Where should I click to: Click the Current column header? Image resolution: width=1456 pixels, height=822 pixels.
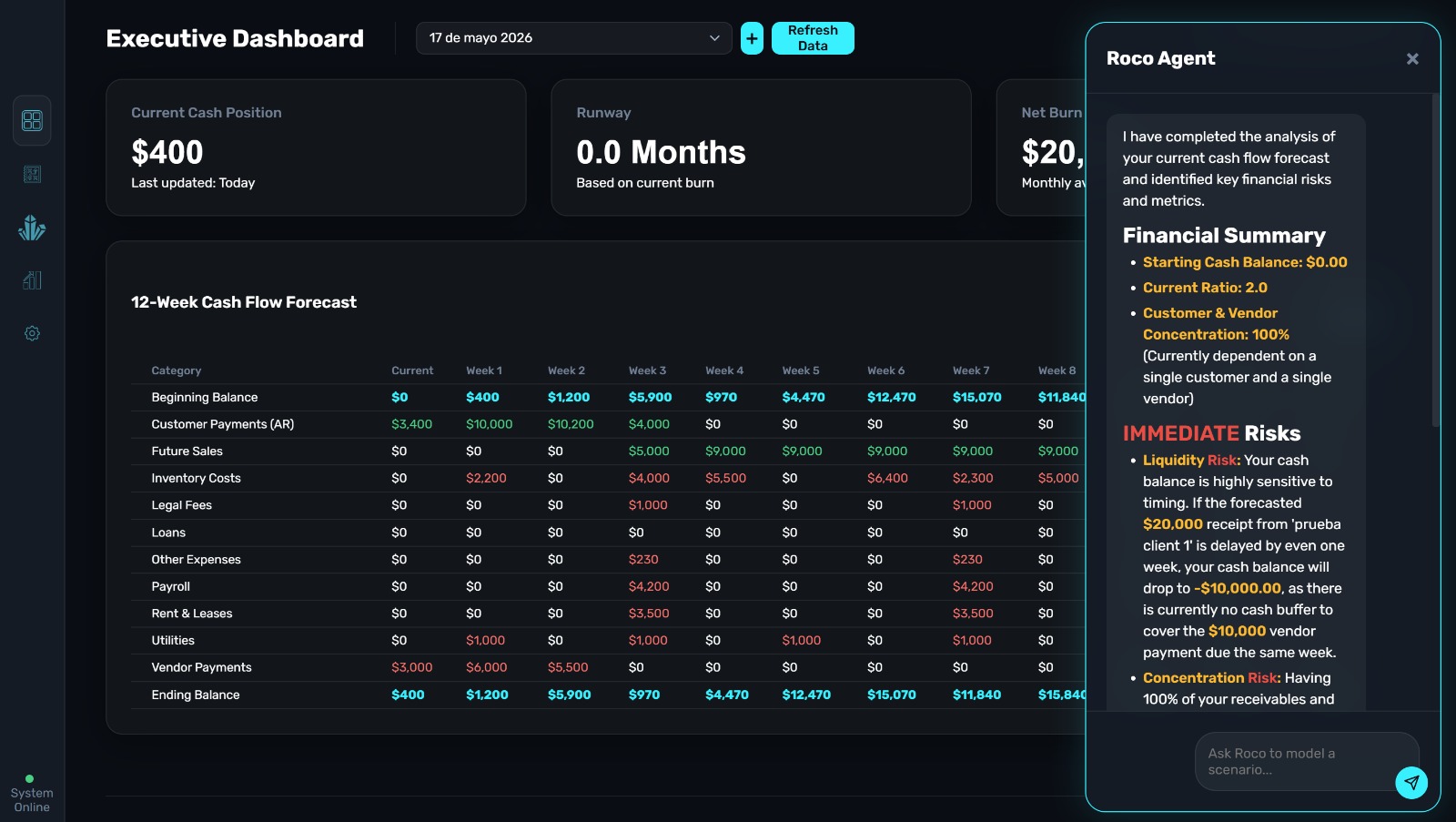pos(412,370)
